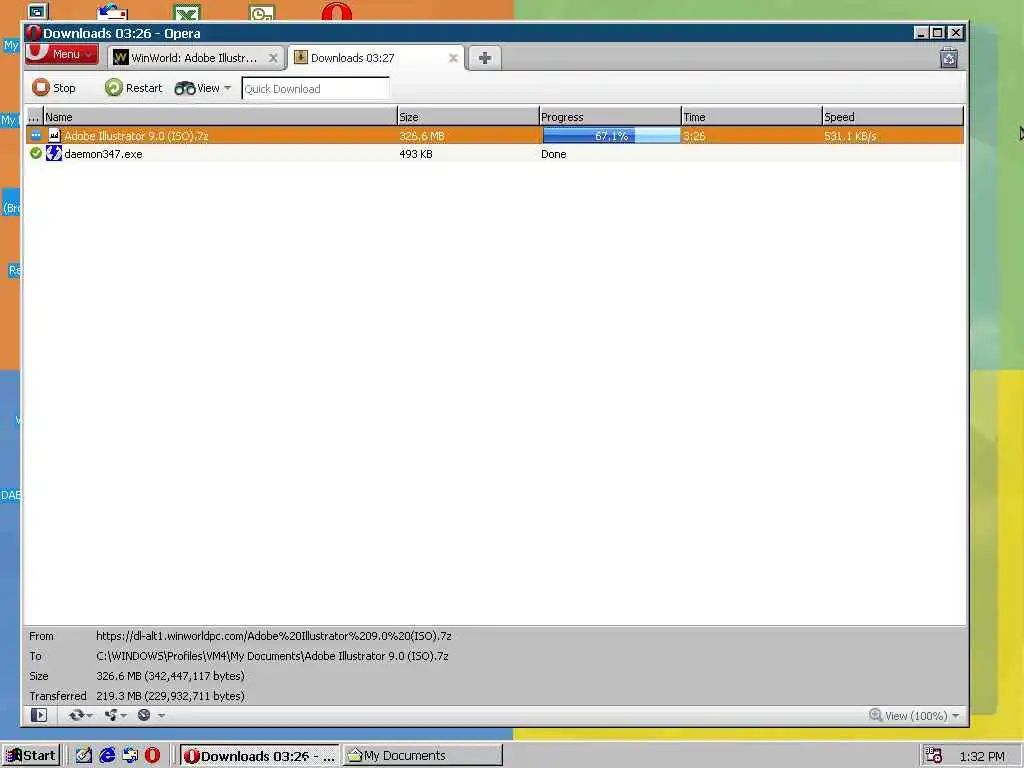Sort downloads by Progress column
This screenshot has height=768, width=1024.
[610, 117]
